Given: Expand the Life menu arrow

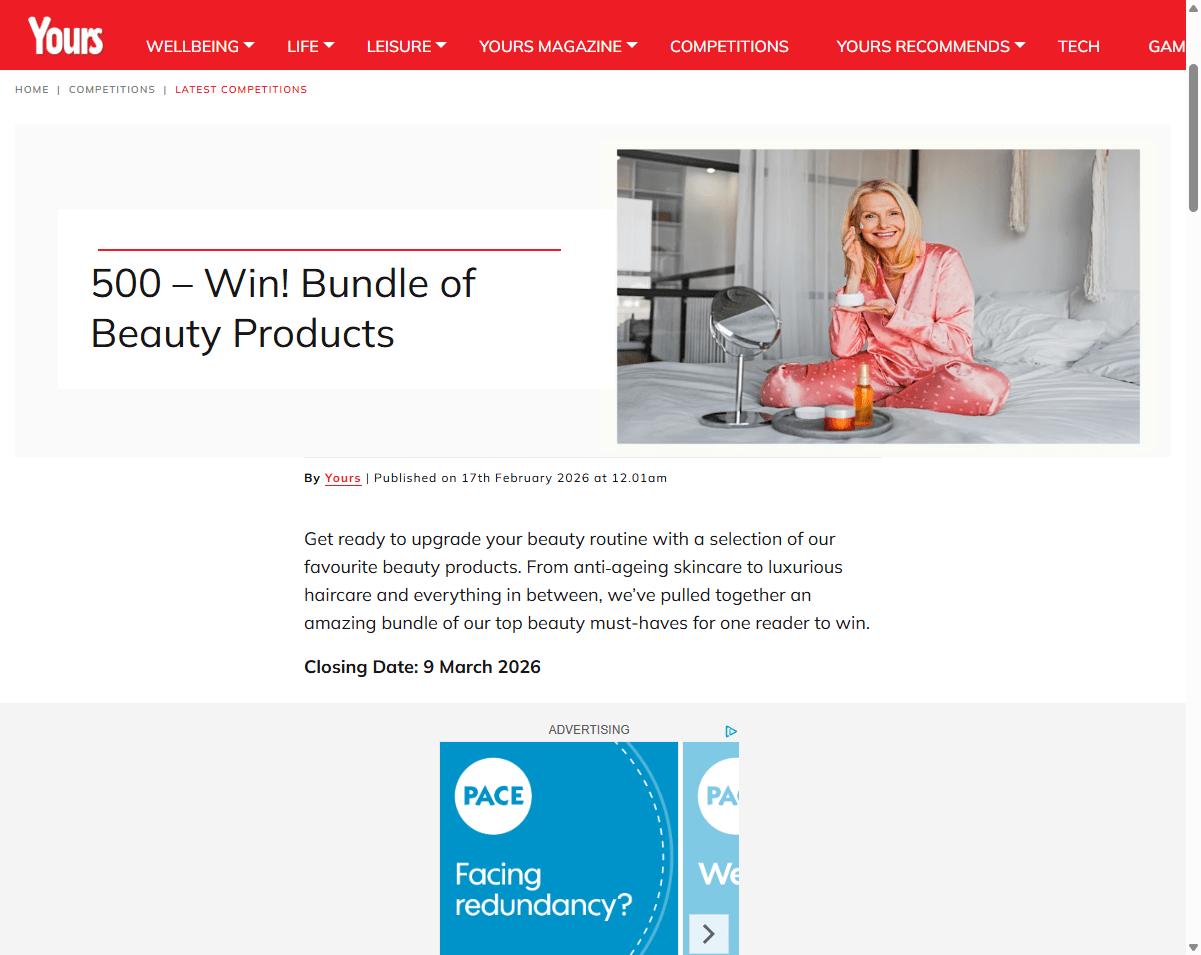Looking at the screenshot, I should (329, 45).
